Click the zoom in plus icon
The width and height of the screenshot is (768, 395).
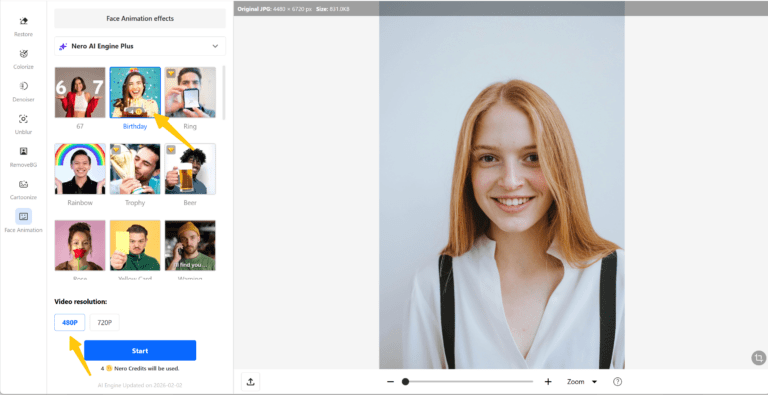click(x=548, y=382)
